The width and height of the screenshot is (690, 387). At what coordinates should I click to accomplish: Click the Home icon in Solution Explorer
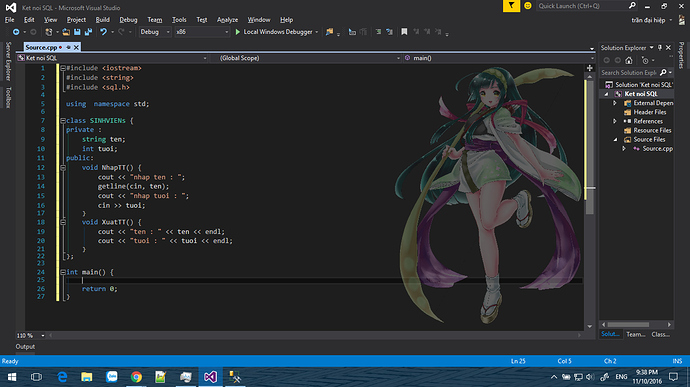(x=629, y=60)
